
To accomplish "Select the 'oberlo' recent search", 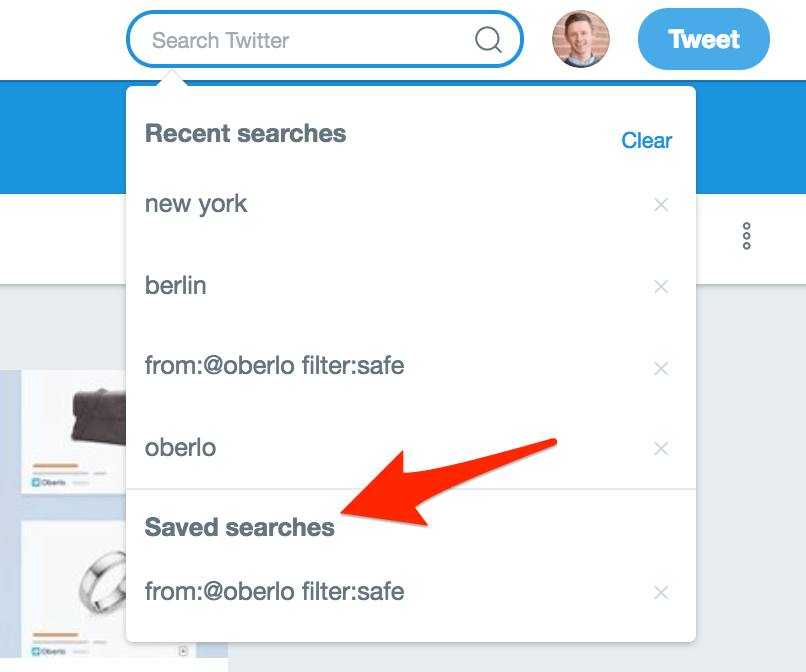I will (x=180, y=448).
